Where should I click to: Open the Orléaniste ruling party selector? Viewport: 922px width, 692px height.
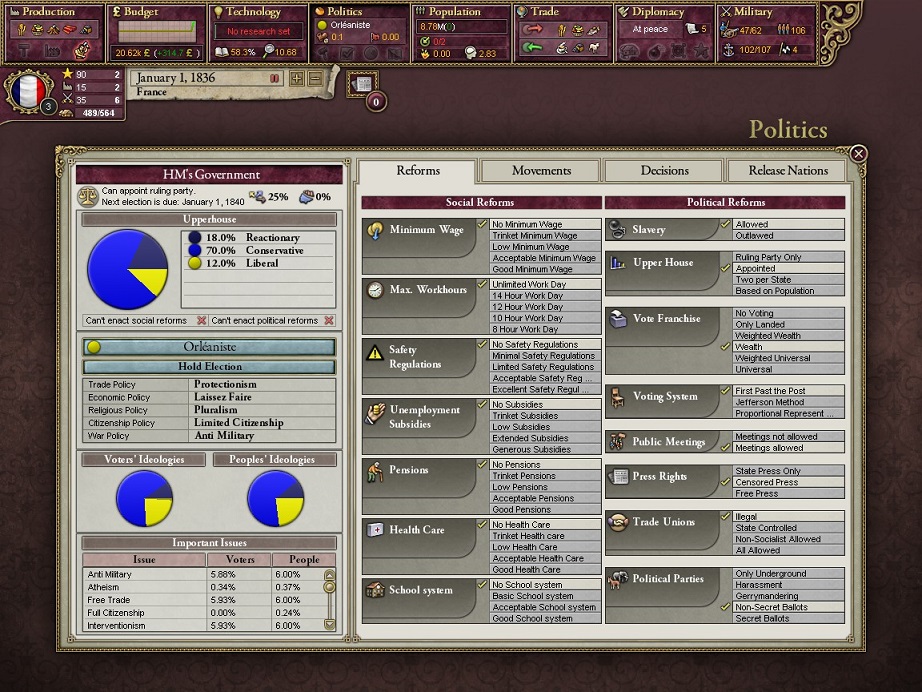pos(209,347)
